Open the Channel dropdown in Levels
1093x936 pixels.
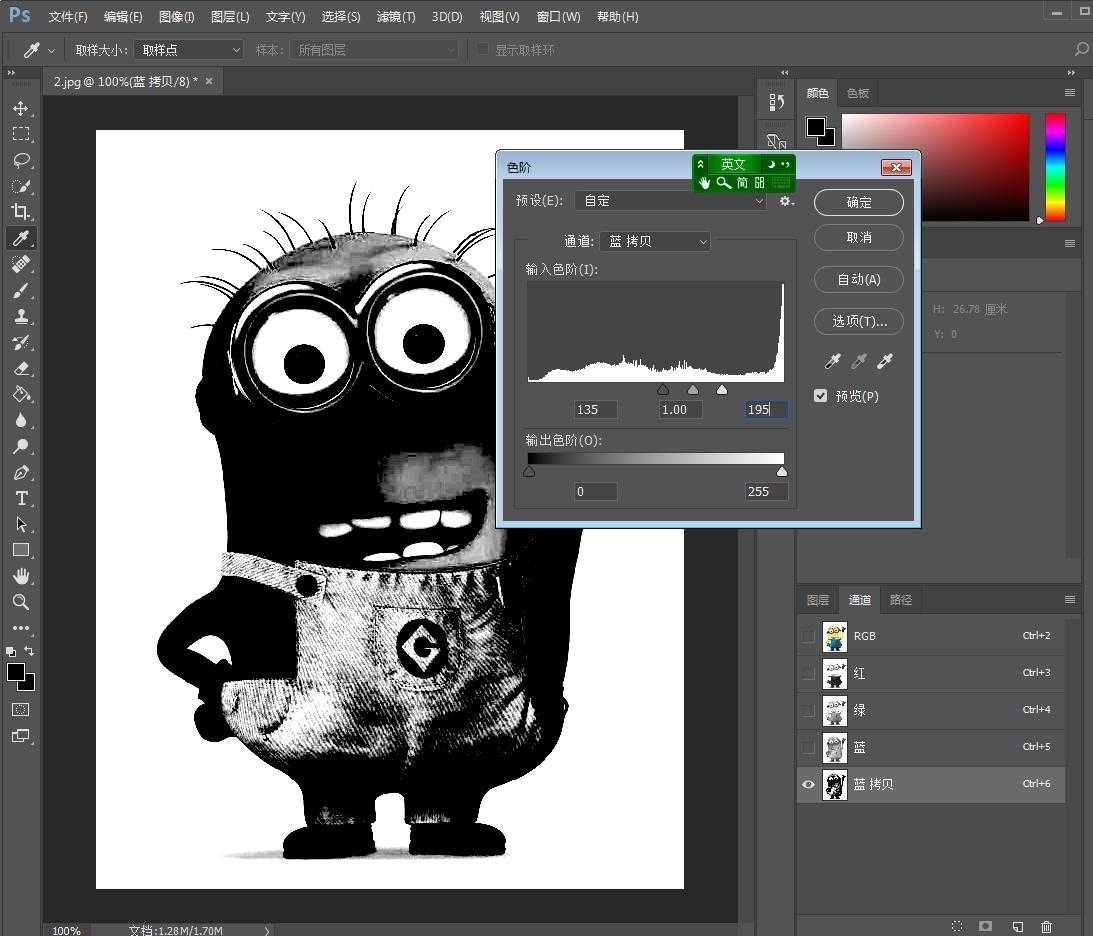click(655, 241)
